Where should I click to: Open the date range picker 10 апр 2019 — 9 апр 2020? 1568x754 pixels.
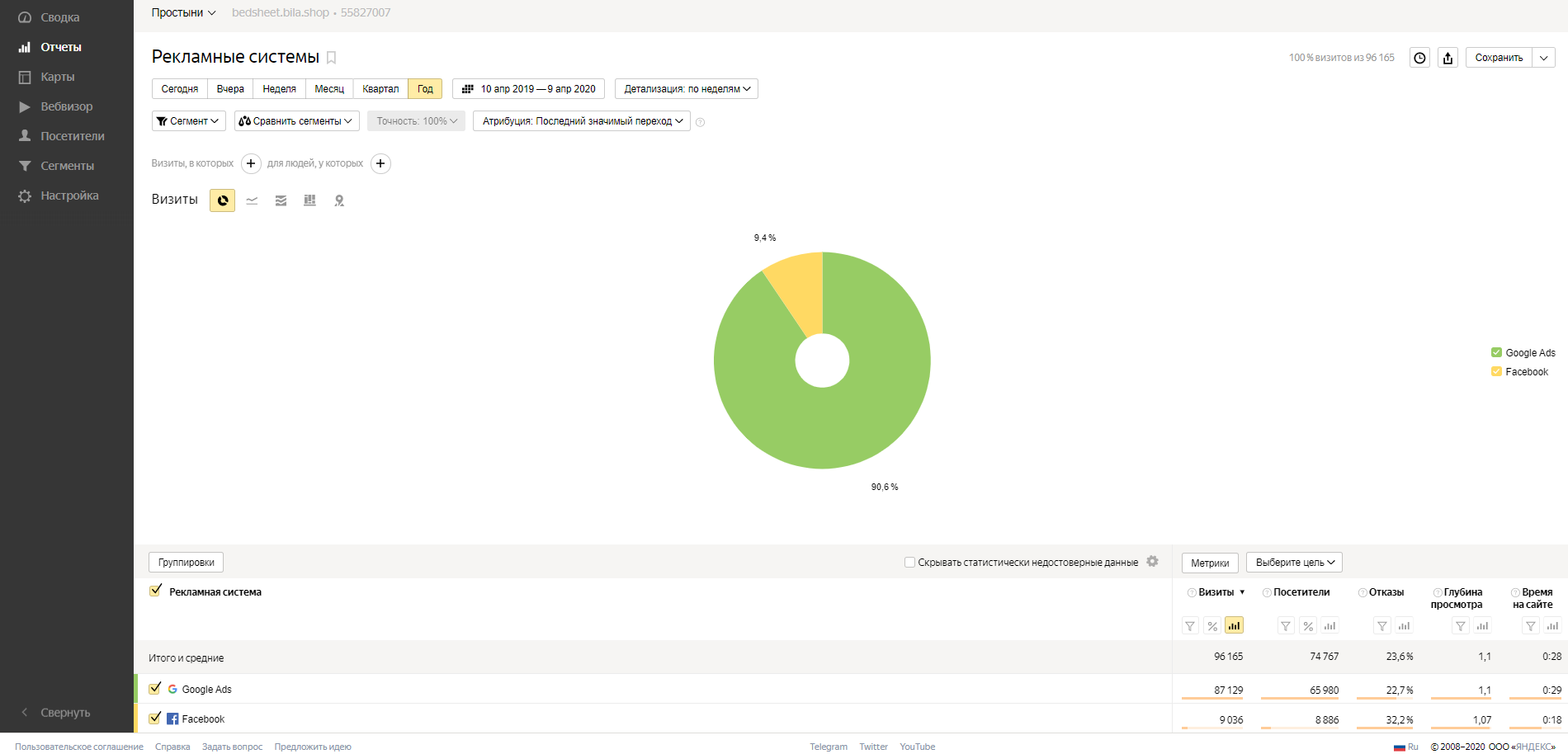tap(528, 88)
